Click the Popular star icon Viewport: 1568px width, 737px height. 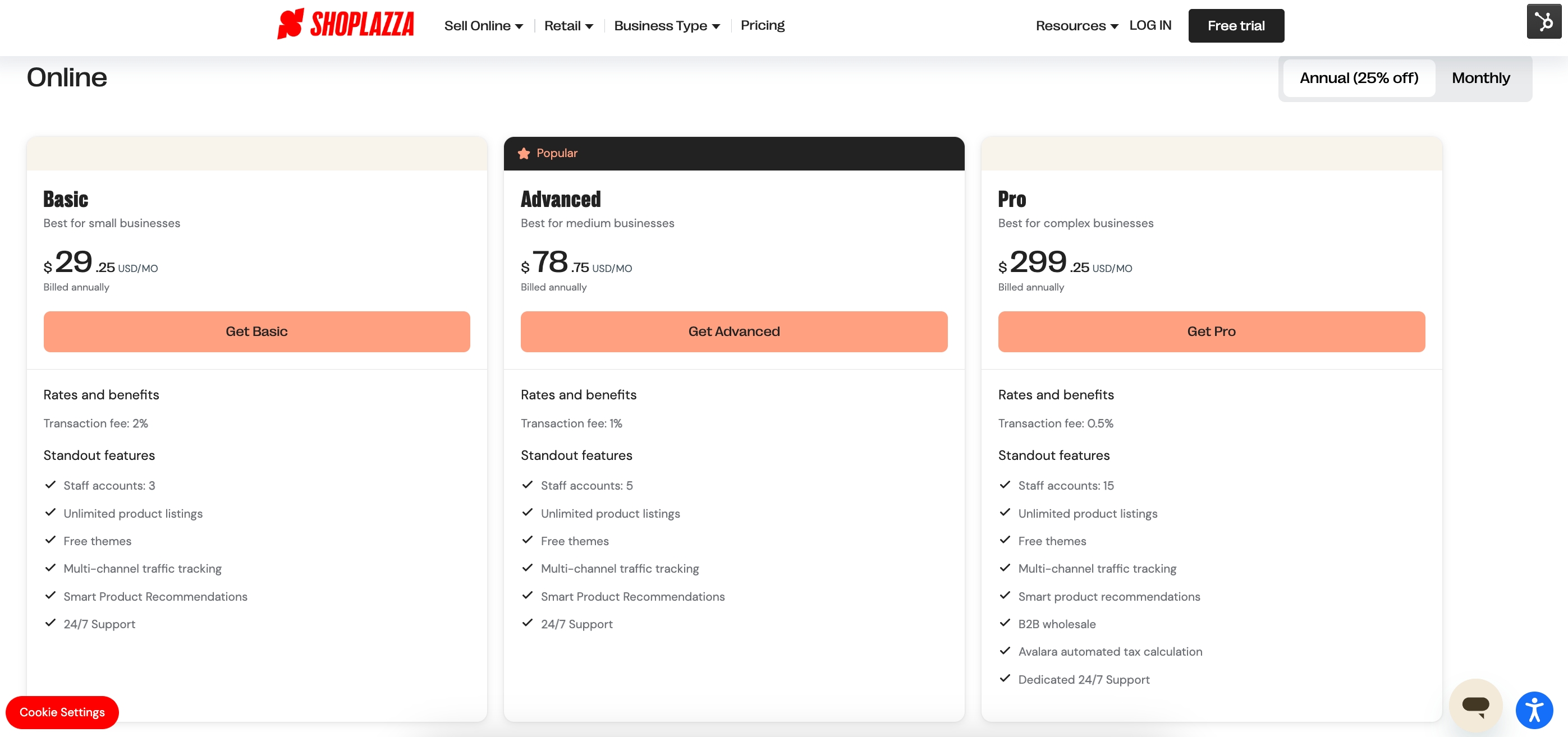pyautogui.click(x=524, y=153)
